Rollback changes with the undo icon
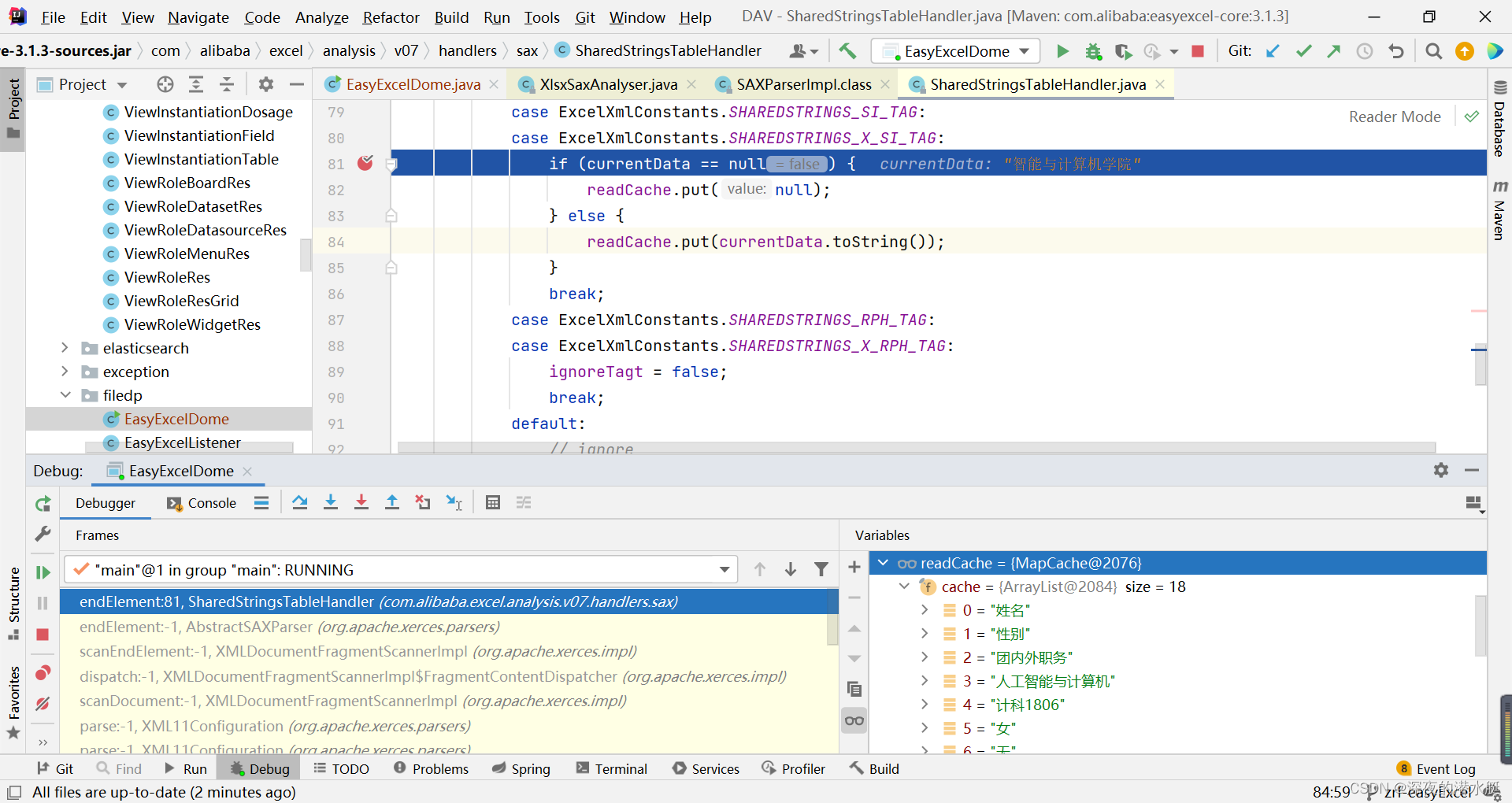1512x803 pixels. 1396,51
